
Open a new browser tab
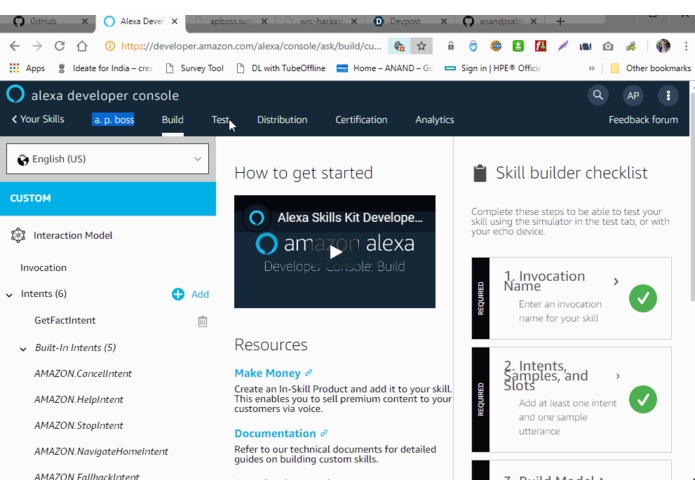tap(560, 21)
